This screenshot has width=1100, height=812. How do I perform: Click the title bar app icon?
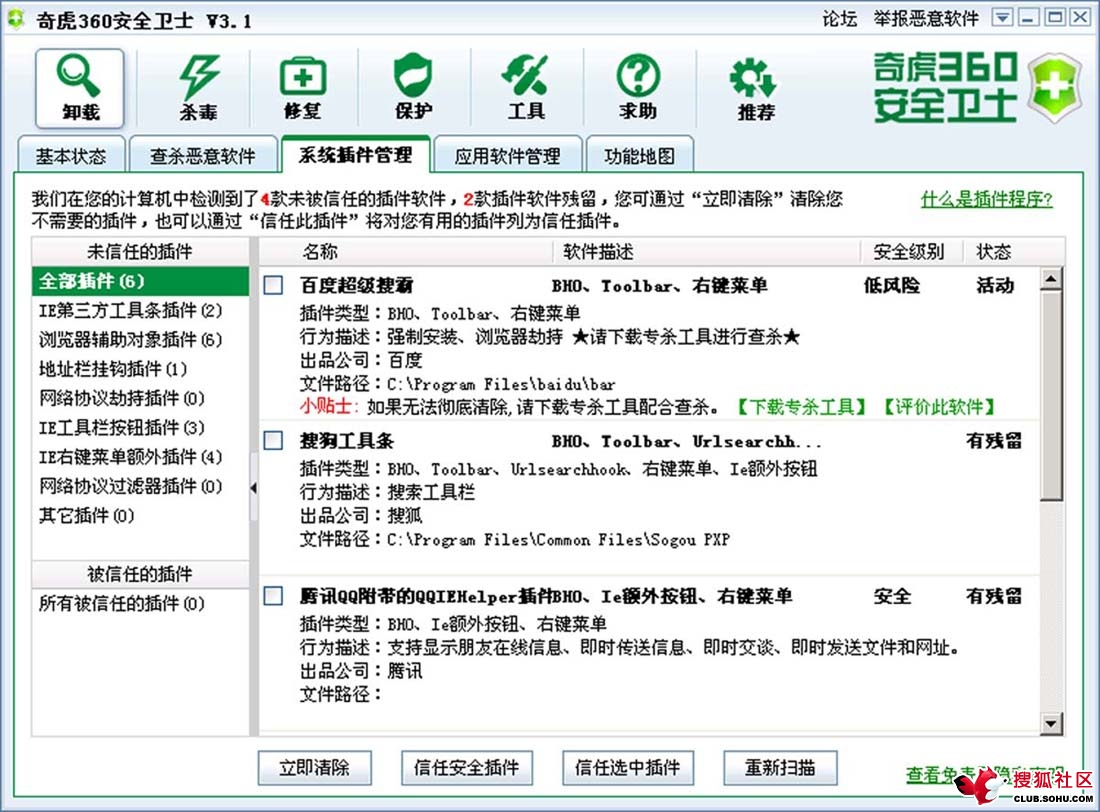point(16,19)
